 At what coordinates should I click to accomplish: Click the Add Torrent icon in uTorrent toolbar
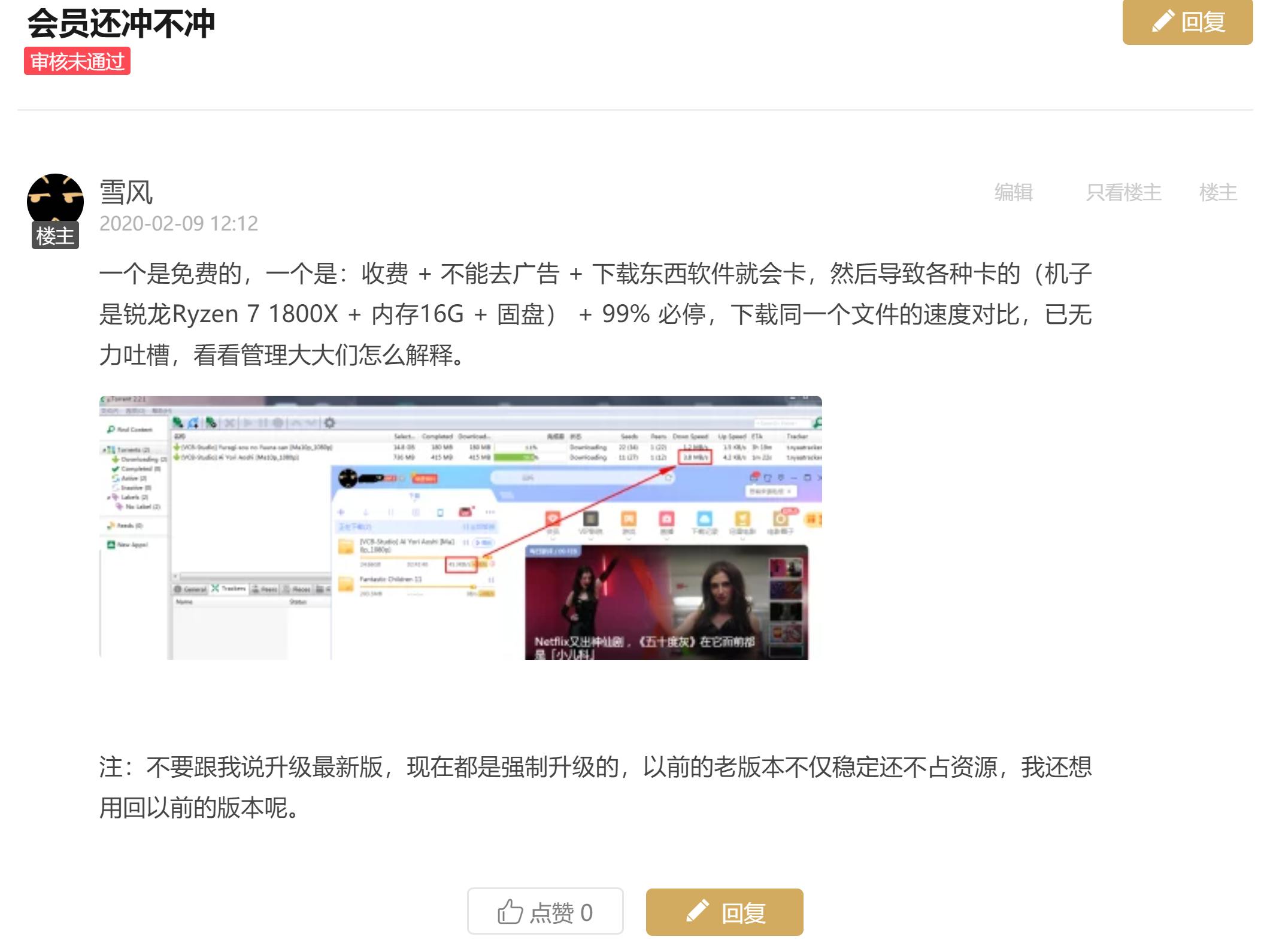point(177,422)
